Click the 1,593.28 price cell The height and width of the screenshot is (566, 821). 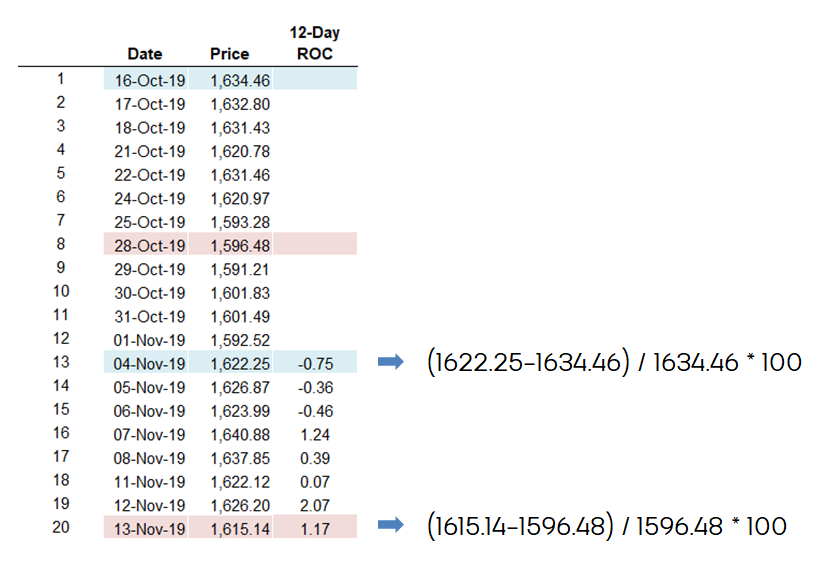click(x=240, y=222)
